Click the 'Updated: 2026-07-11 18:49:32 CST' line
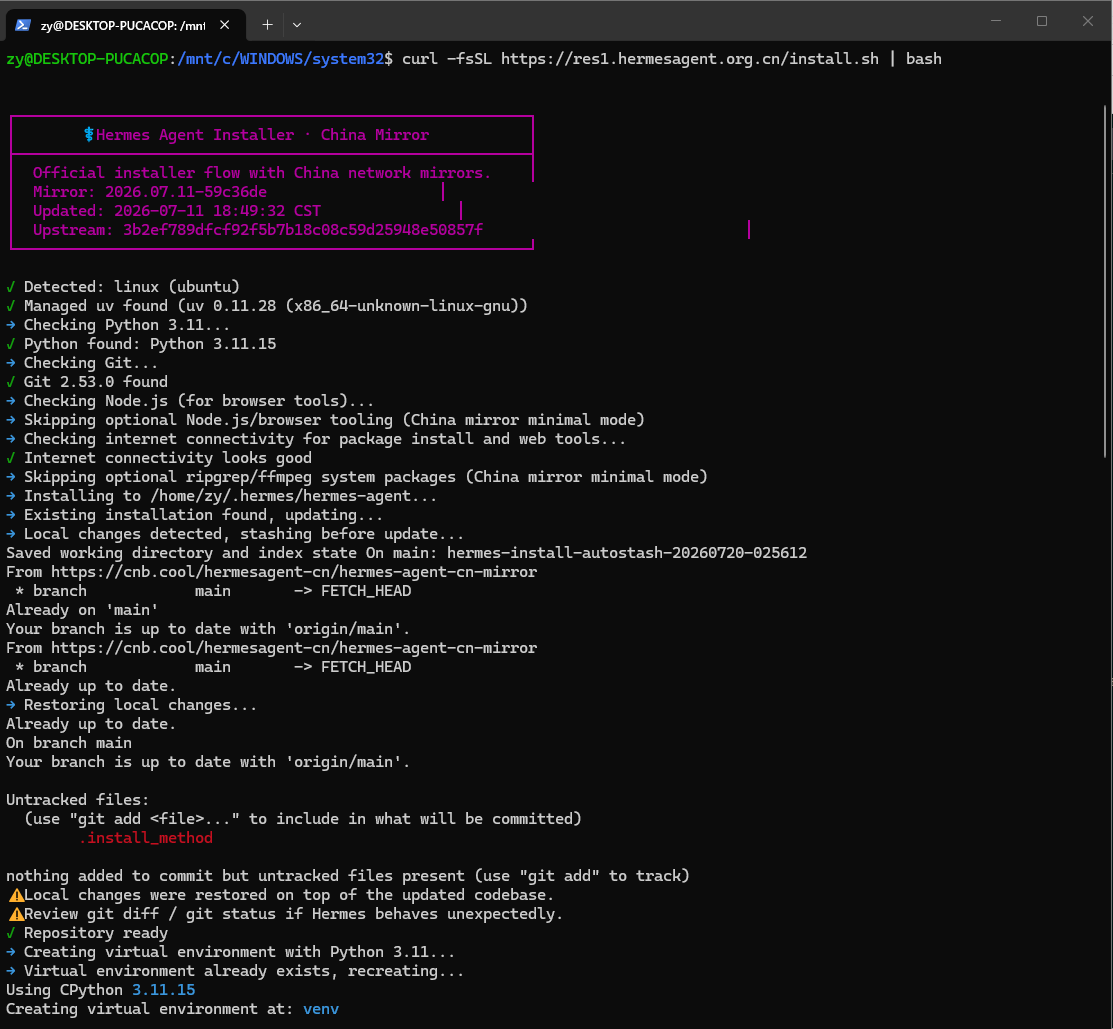 177,211
